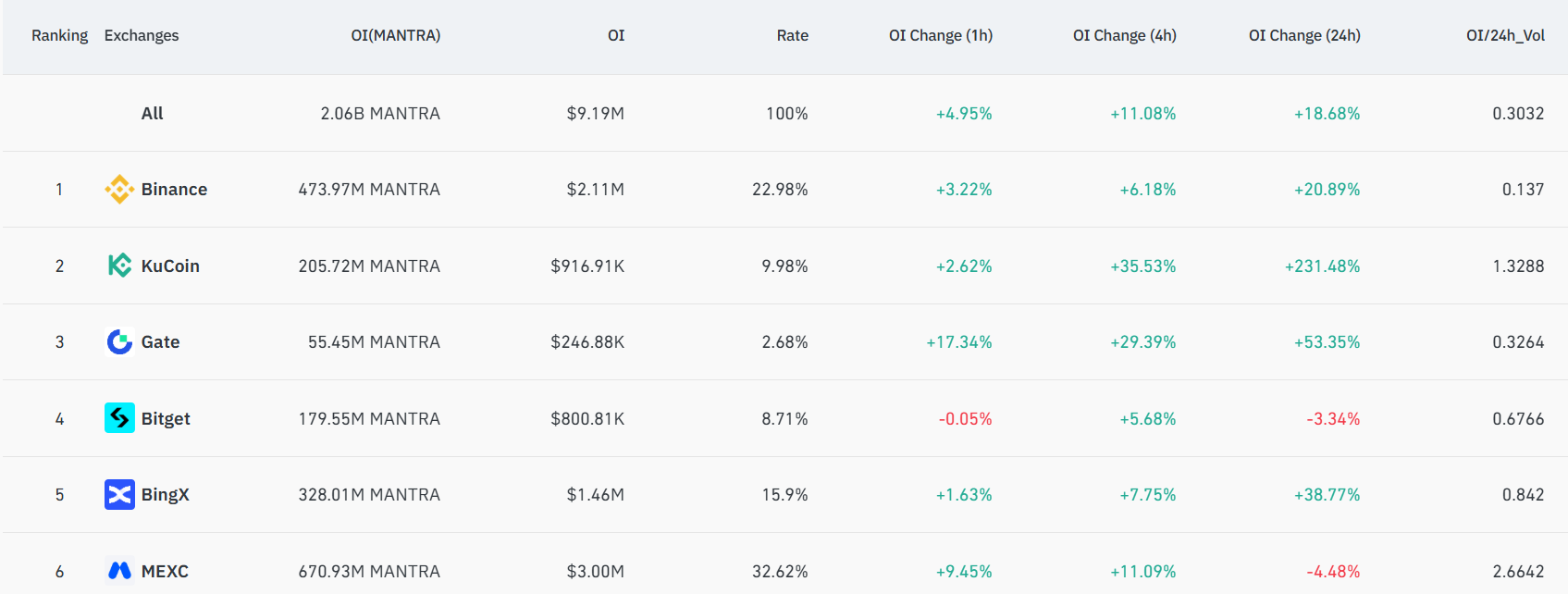Click the MEXC exchange logo icon

119,571
